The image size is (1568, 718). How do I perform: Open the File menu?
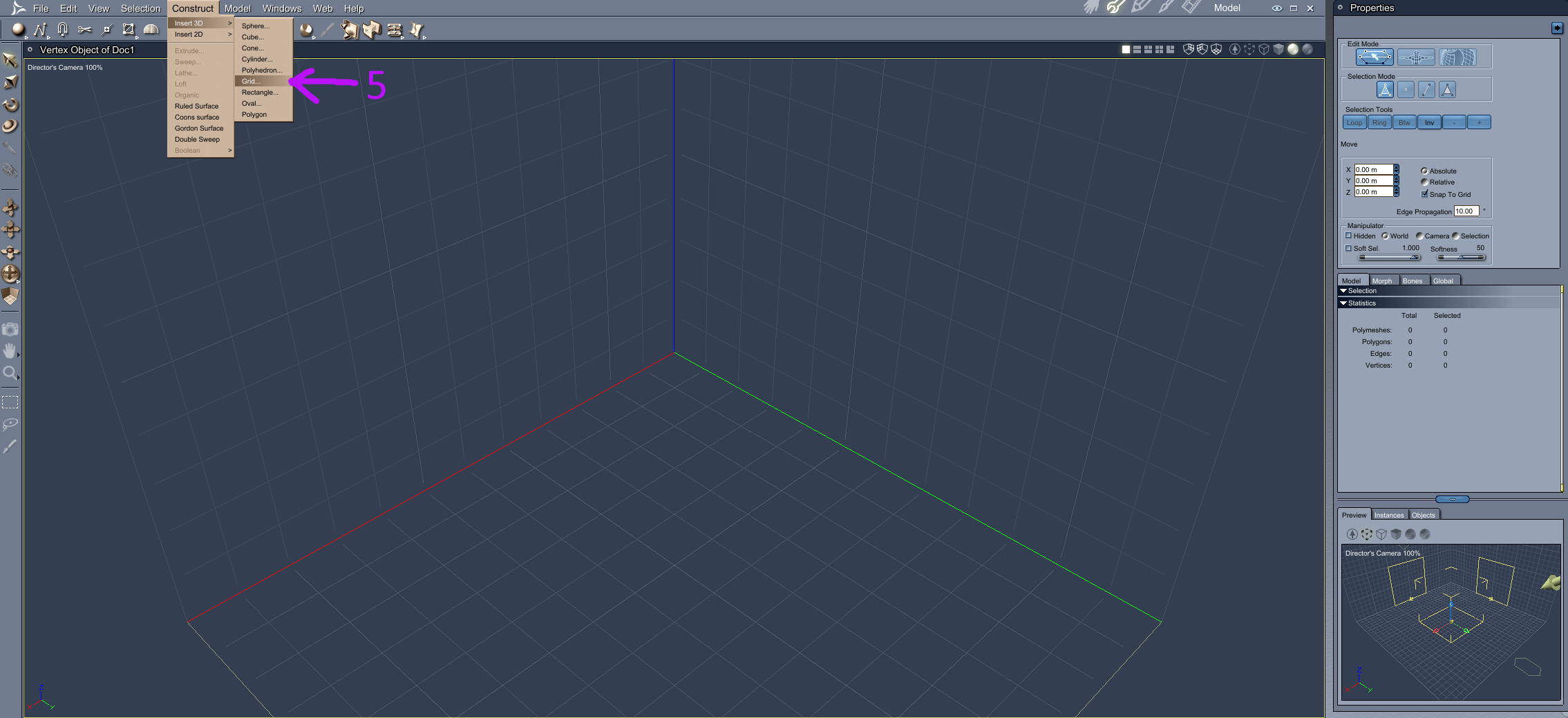(41, 8)
